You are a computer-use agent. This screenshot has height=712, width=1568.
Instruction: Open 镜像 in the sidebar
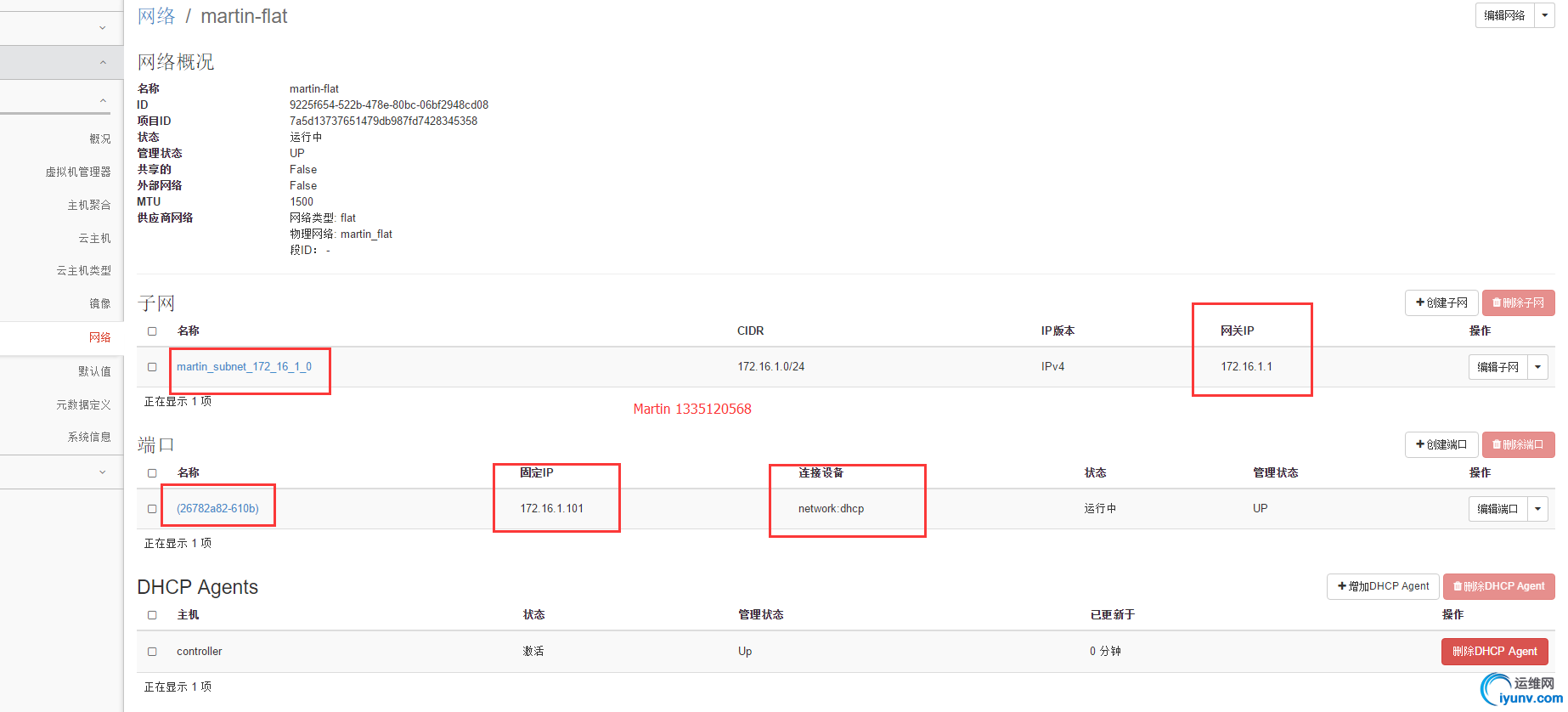99,303
